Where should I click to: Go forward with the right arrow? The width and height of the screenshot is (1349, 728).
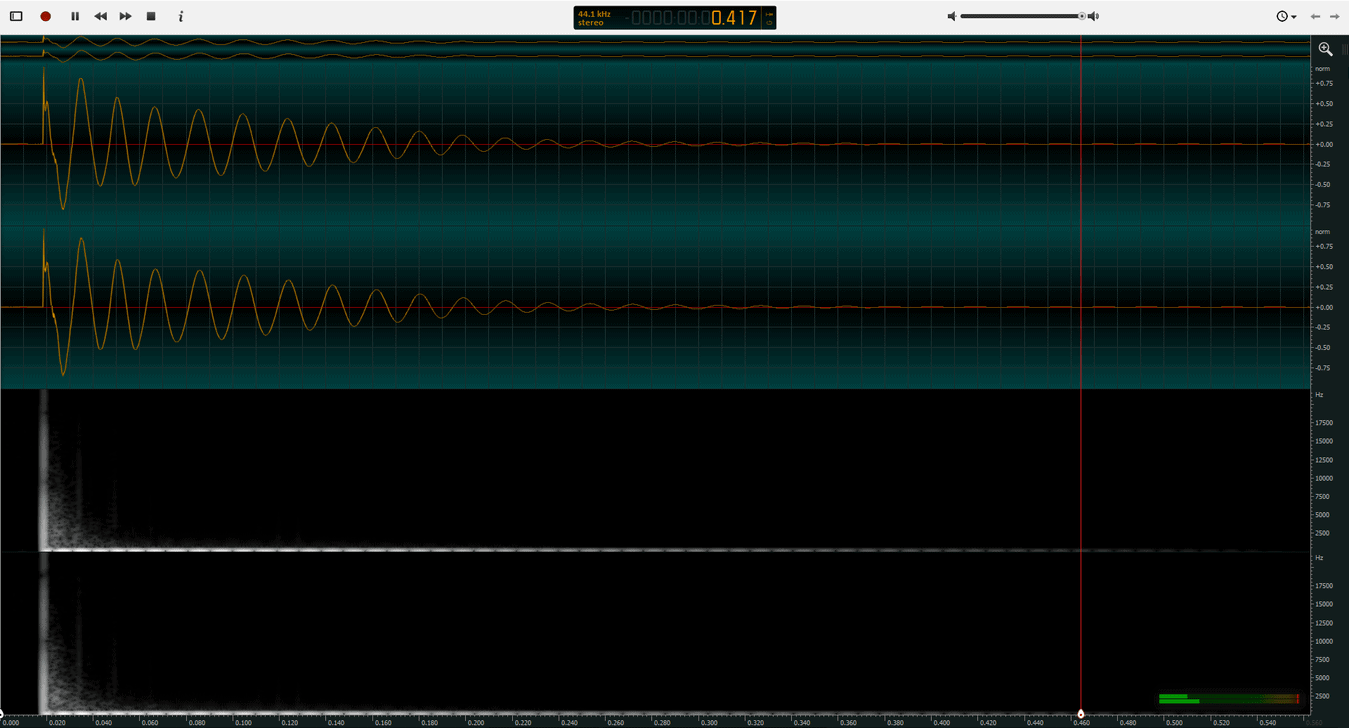click(1334, 16)
